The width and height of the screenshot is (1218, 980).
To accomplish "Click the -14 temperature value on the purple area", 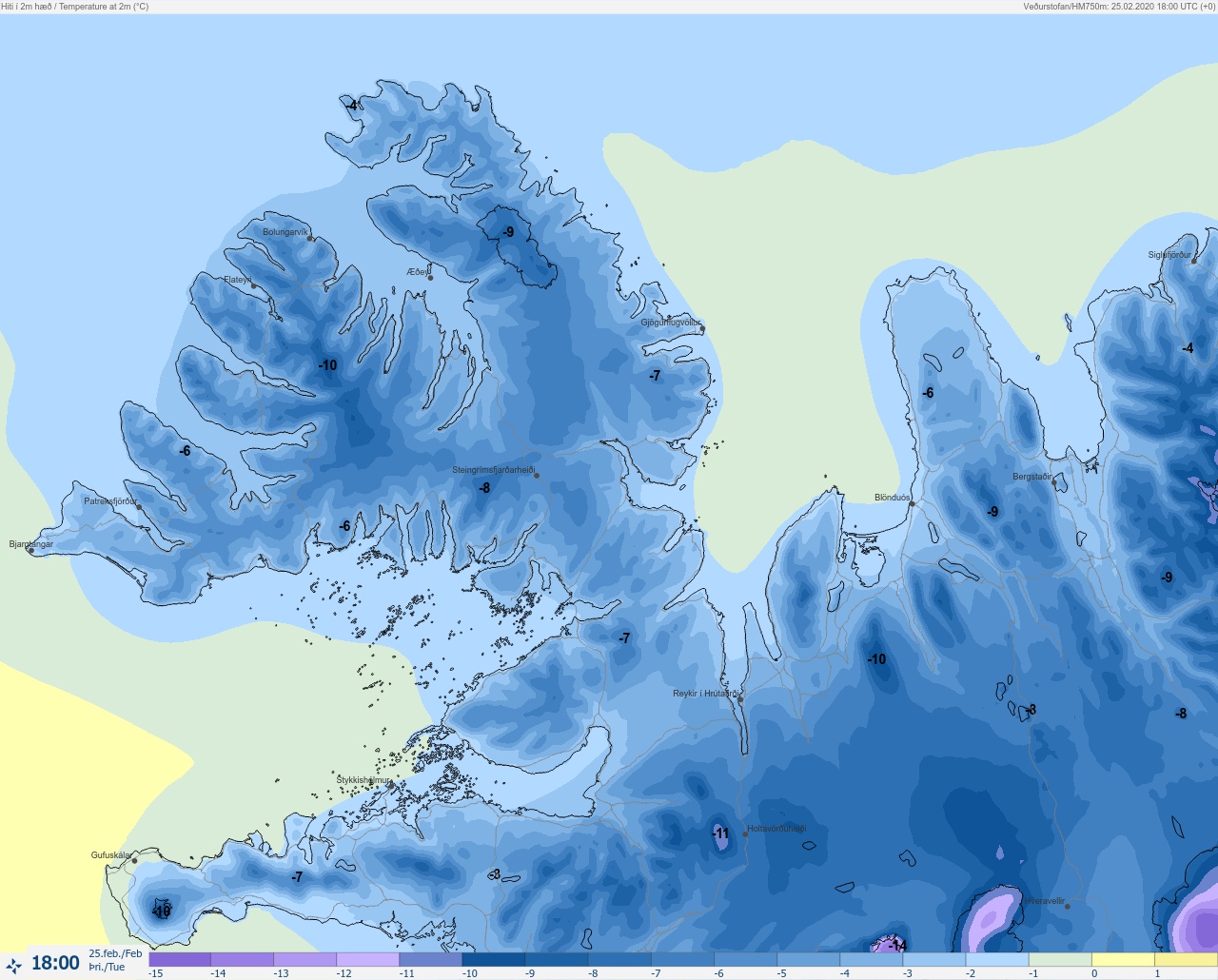I will 896,946.
